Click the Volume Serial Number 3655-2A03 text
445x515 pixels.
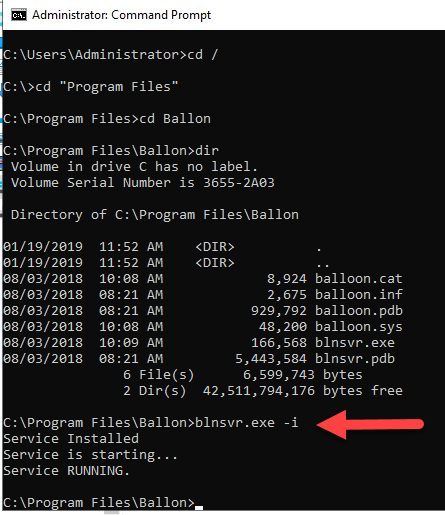tap(142, 183)
